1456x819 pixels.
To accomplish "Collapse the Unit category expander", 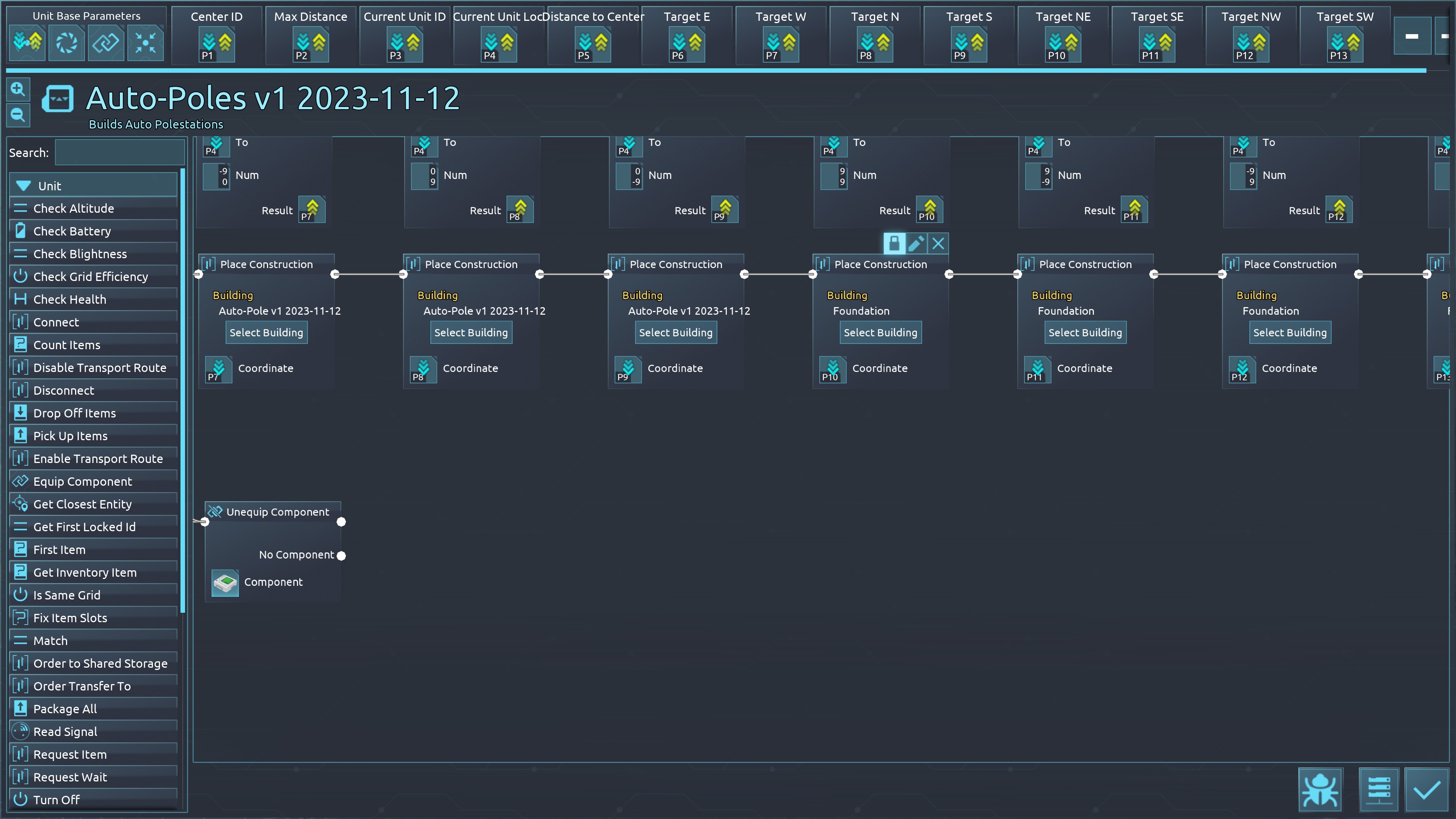I will click(x=24, y=186).
